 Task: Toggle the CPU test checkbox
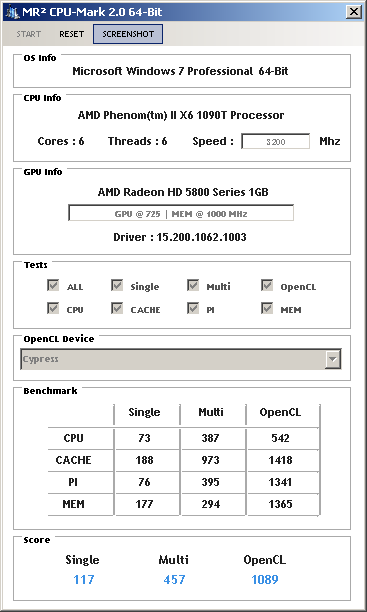coord(53,308)
